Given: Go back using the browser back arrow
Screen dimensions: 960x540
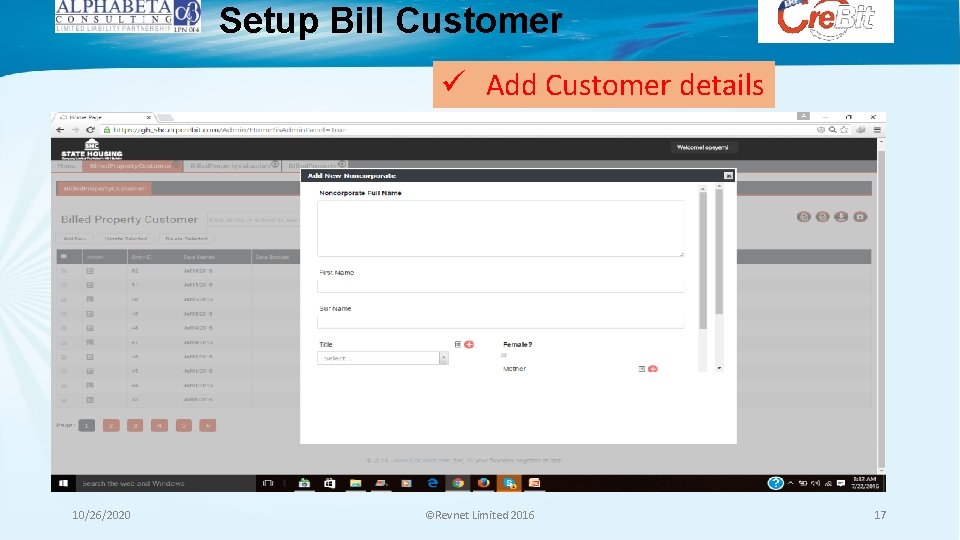Looking at the screenshot, I should (x=60, y=130).
